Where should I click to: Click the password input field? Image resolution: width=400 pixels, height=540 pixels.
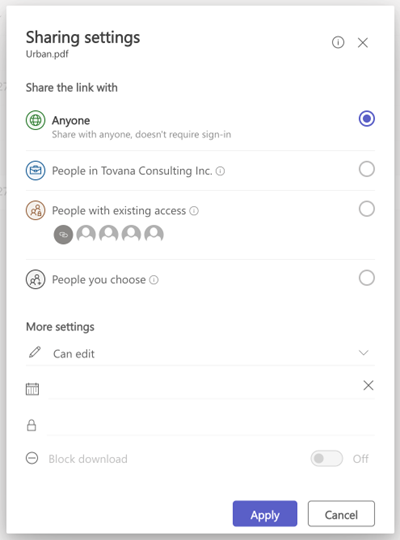coord(211,425)
